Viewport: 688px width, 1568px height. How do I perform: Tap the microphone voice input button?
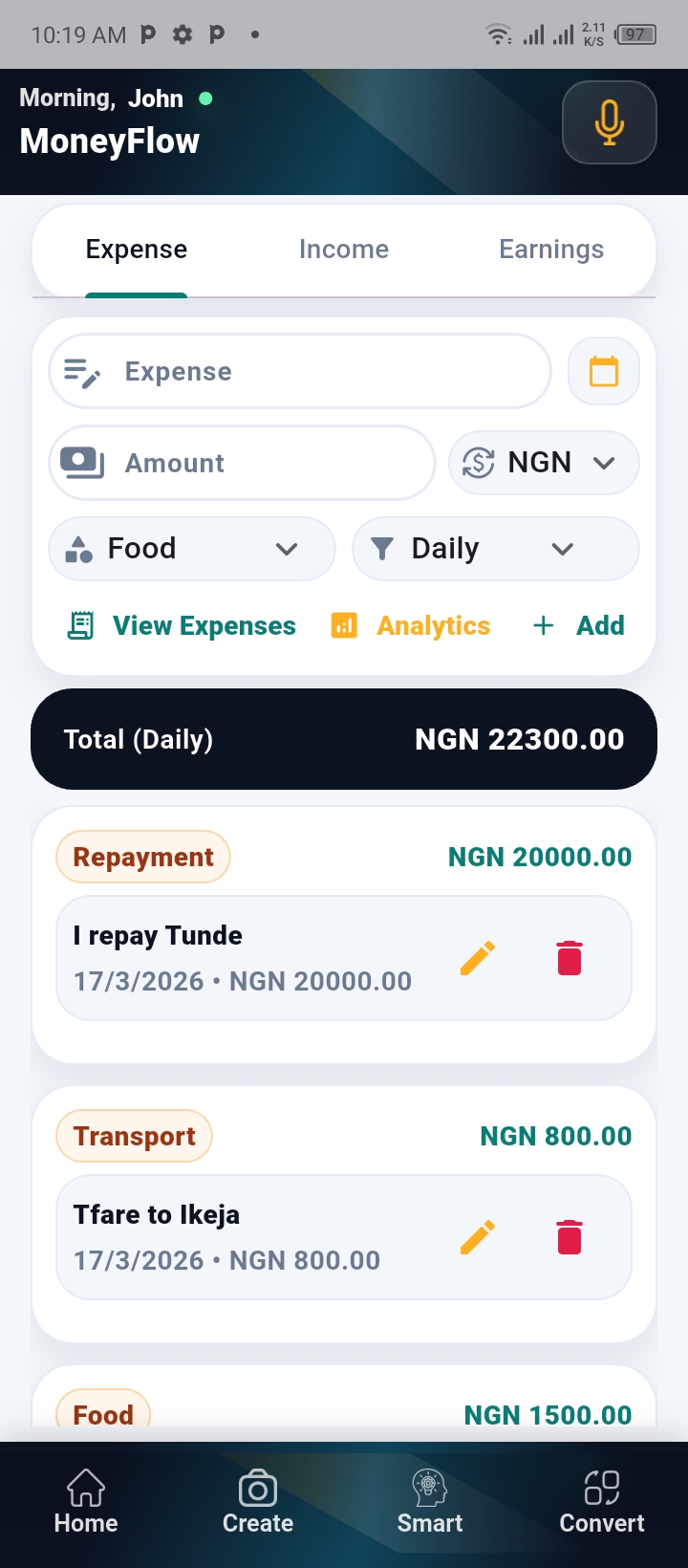point(609,122)
